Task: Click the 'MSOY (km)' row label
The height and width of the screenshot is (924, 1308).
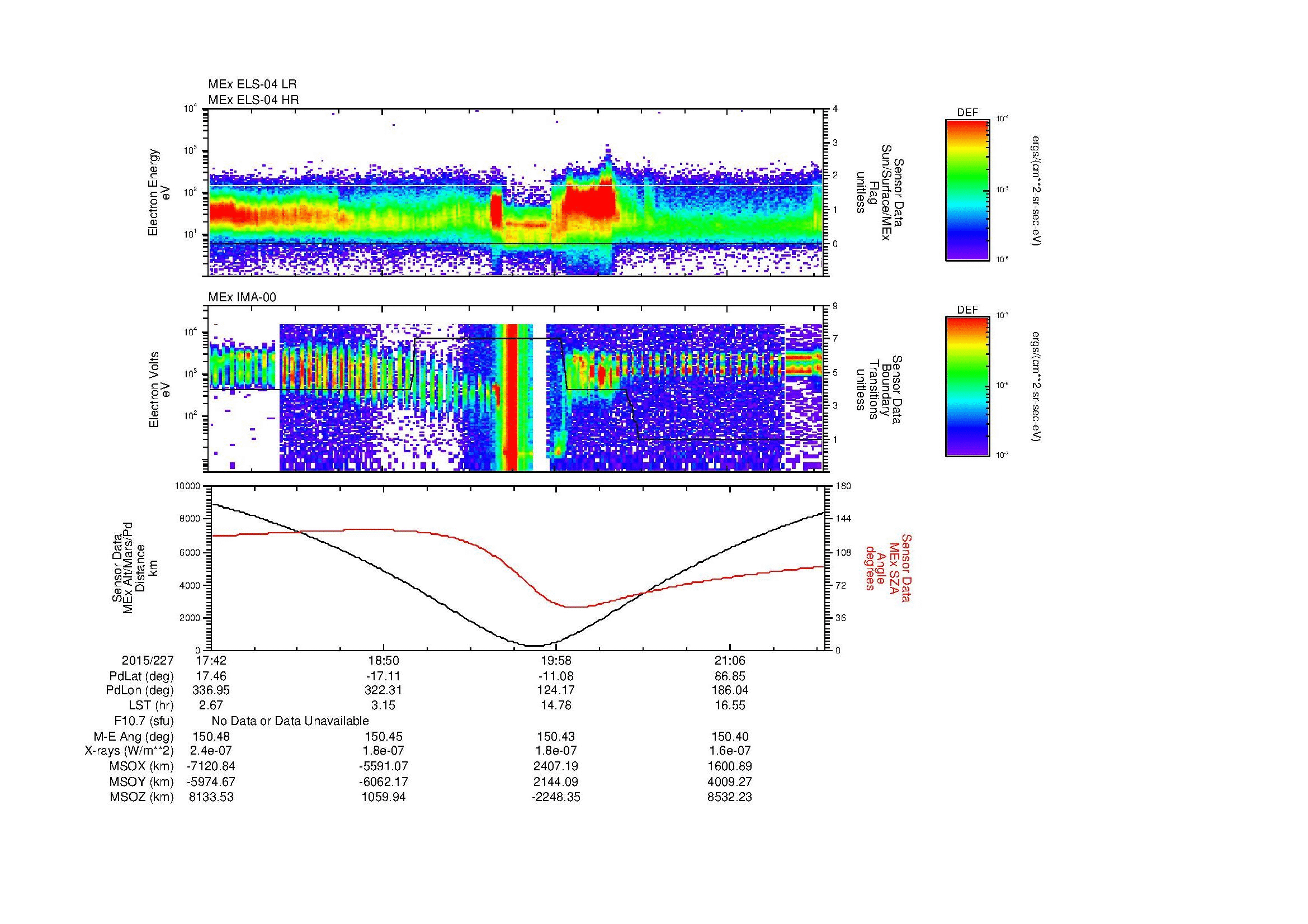Action: pyautogui.click(x=142, y=781)
